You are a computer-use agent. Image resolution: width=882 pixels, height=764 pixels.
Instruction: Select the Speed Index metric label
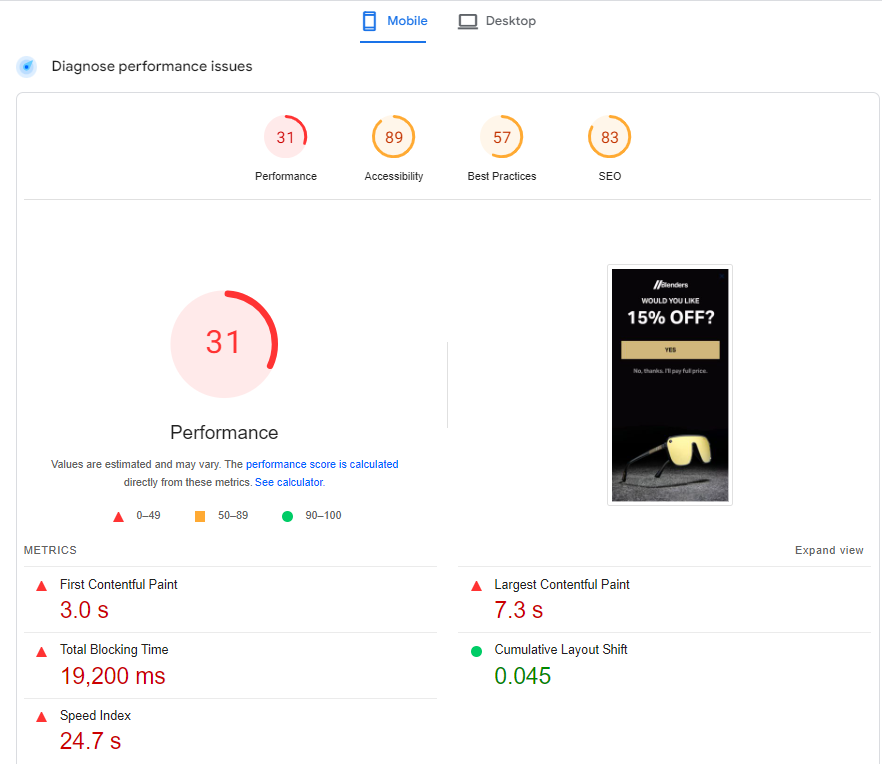pos(96,716)
